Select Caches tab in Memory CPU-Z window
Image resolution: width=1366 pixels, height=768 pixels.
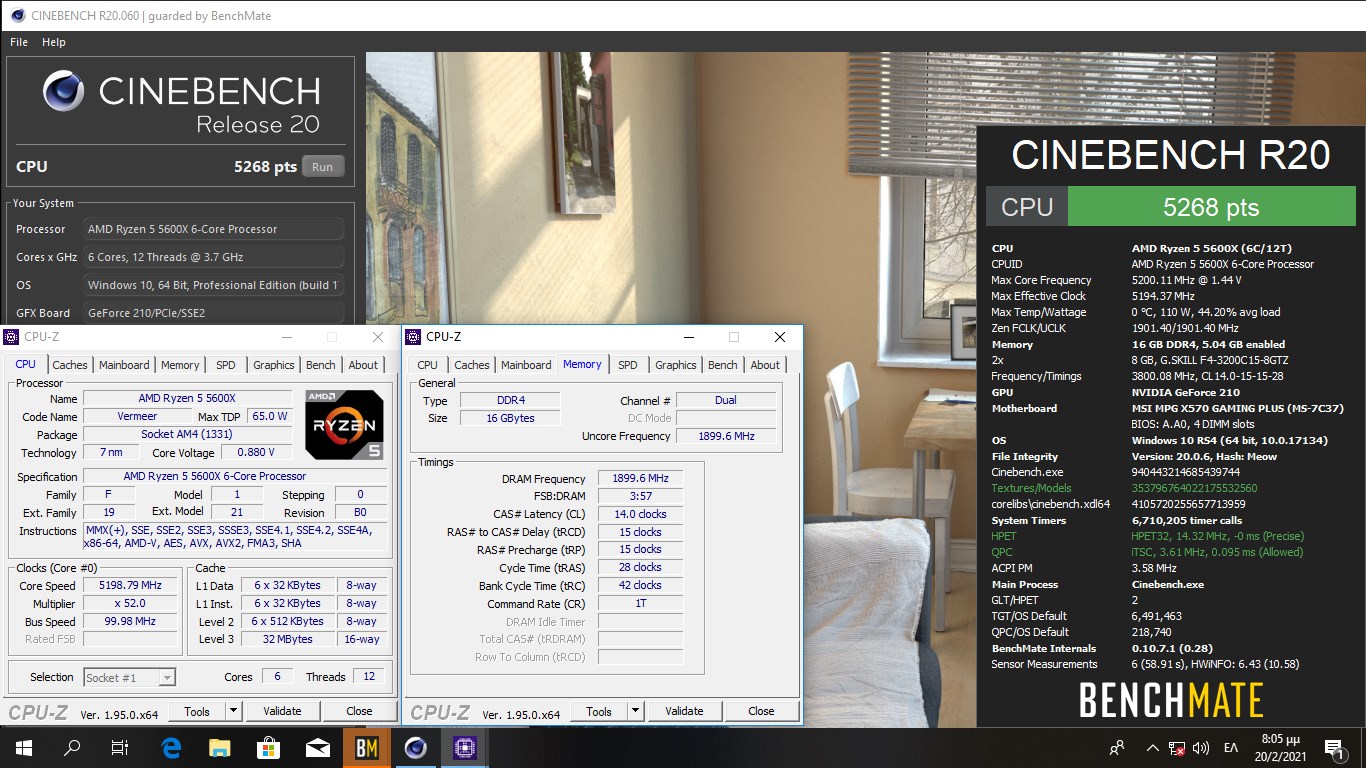tap(472, 365)
